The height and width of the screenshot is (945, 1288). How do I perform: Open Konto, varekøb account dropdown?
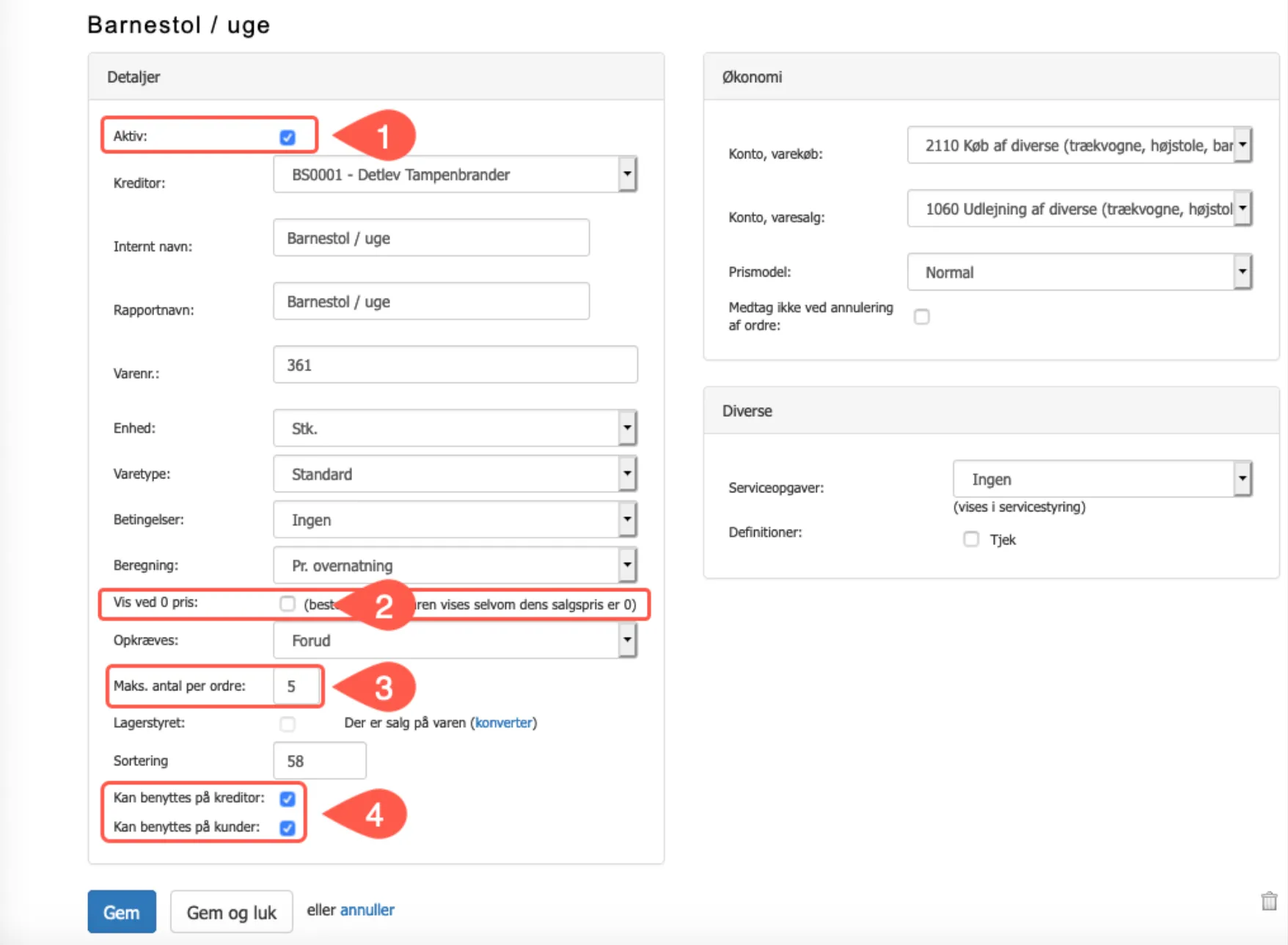tap(1078, 145)
